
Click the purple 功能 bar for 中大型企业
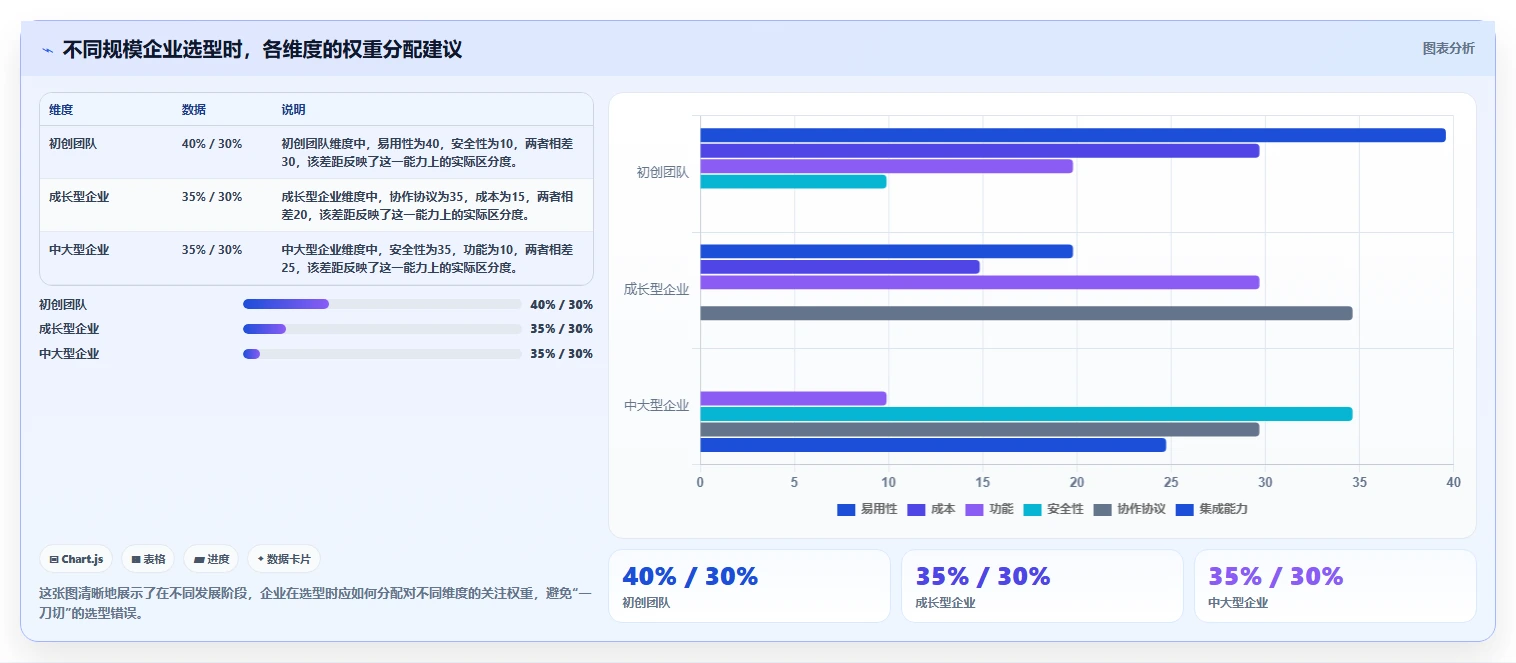(793, 398)
